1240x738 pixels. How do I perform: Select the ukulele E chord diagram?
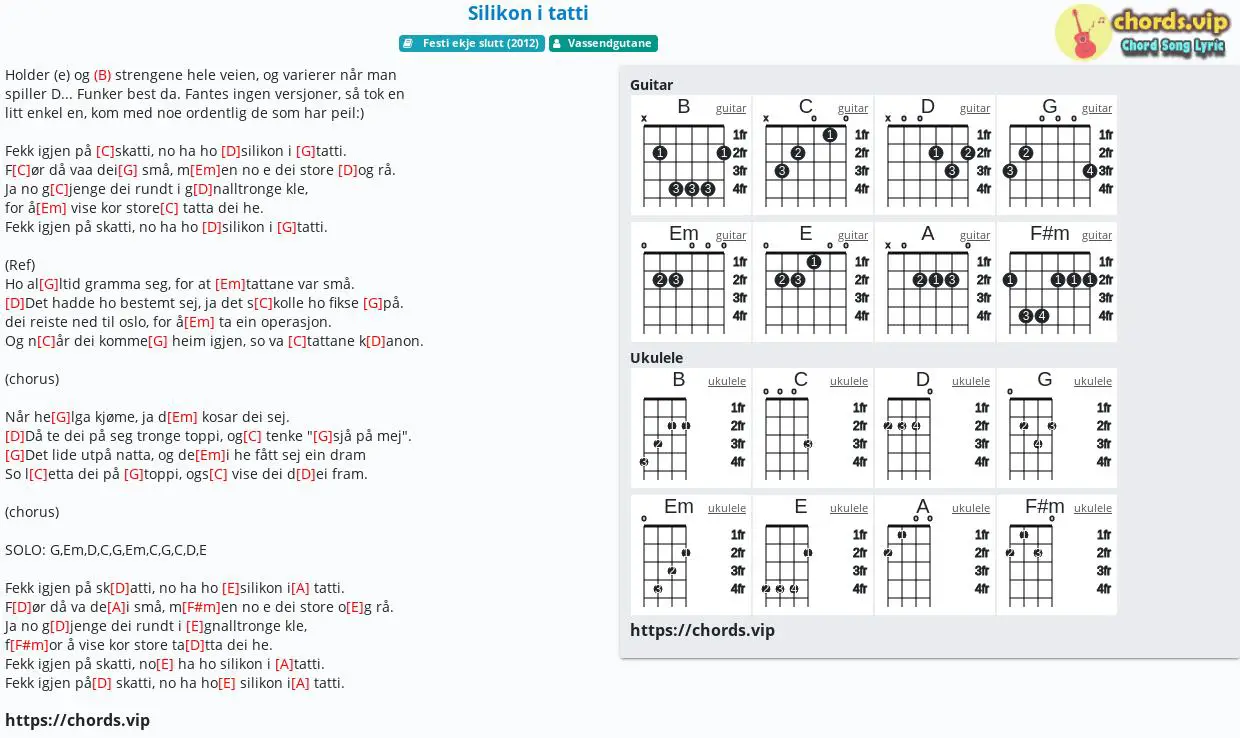click(x=813, y=555)
